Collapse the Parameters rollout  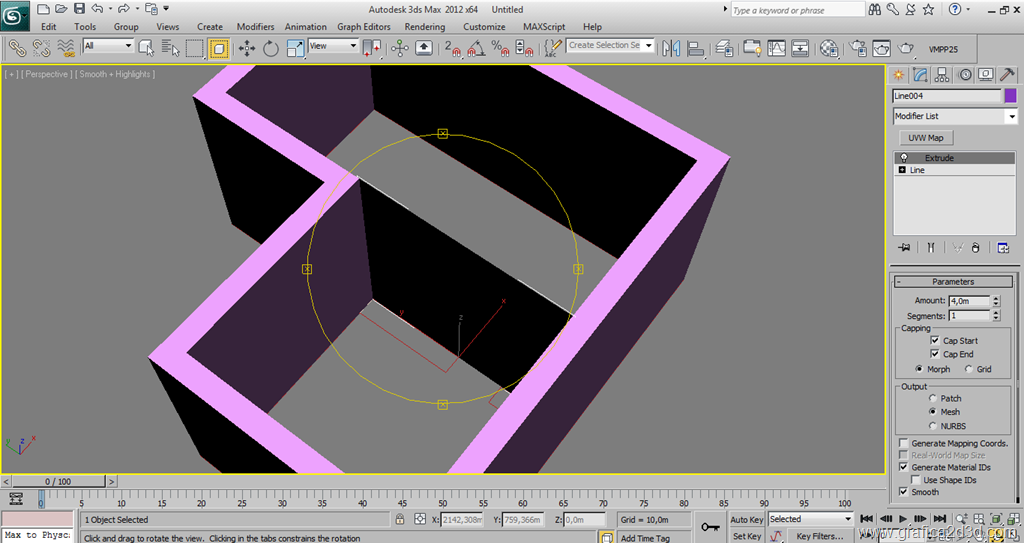(952, 282)
